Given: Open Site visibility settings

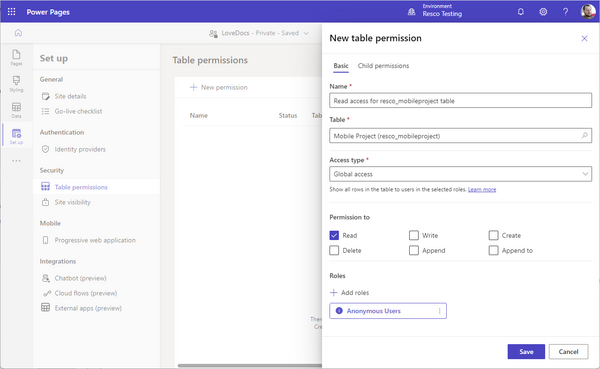Looking at the screenshot, I should coord(73,202).
